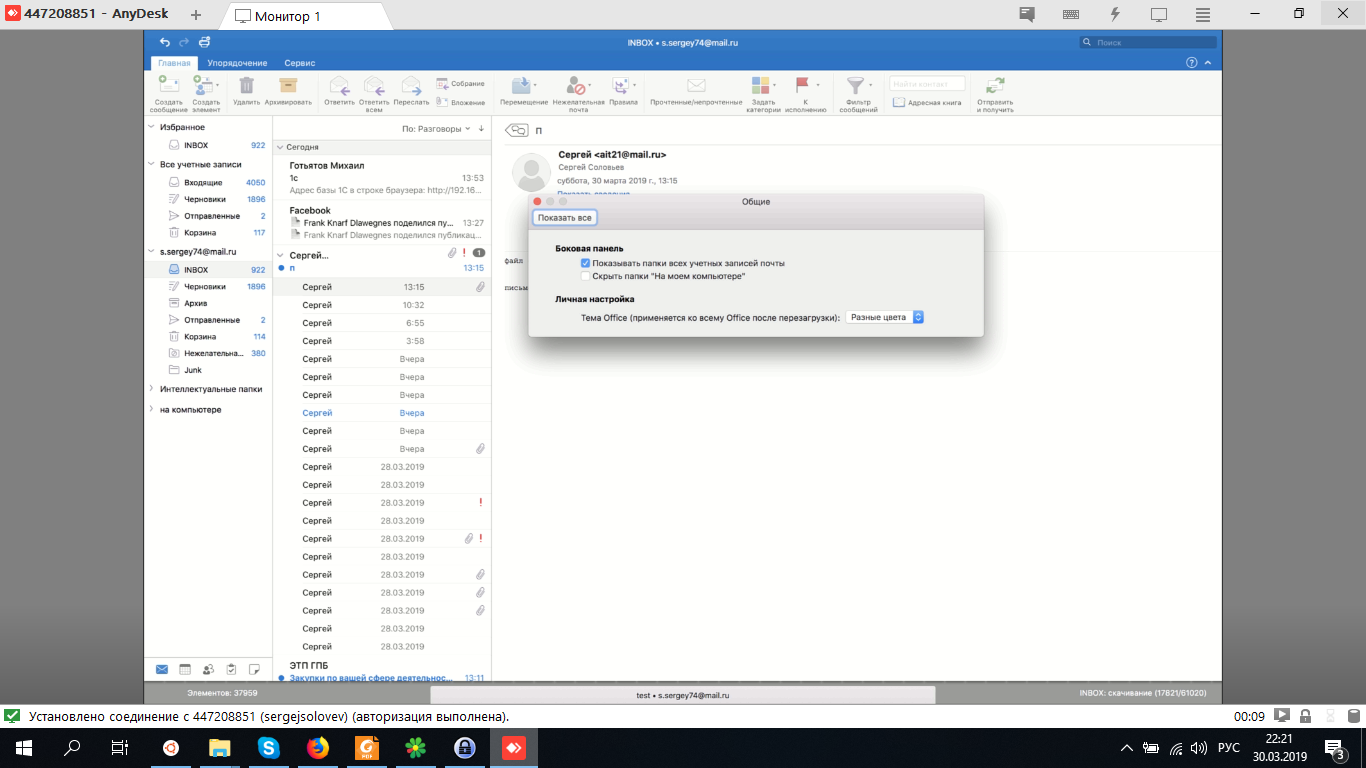Screen dimensions: 1366x768
Task: Click the Показать все button
Action: pos(565,218)
